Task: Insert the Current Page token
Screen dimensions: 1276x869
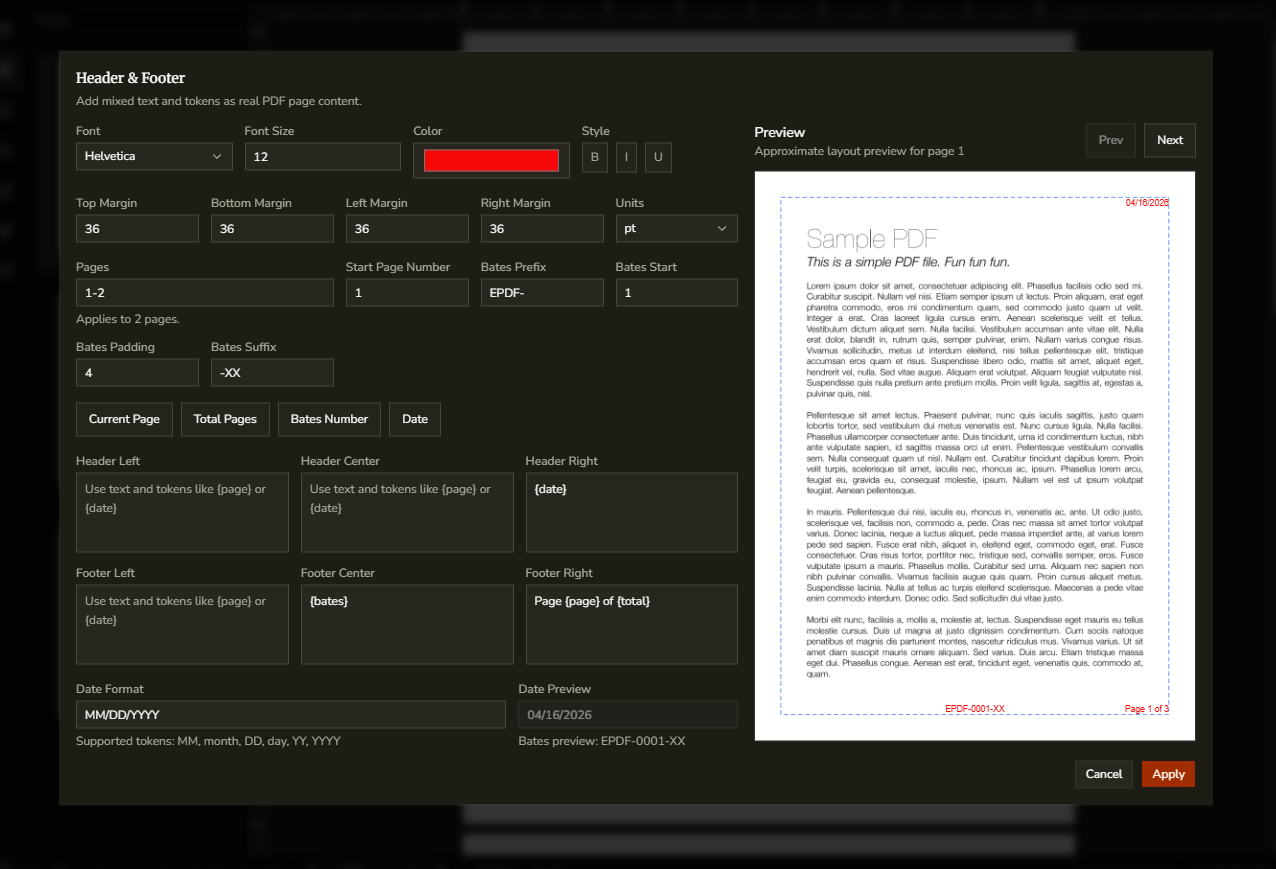Action: click(x=124, y=419)
